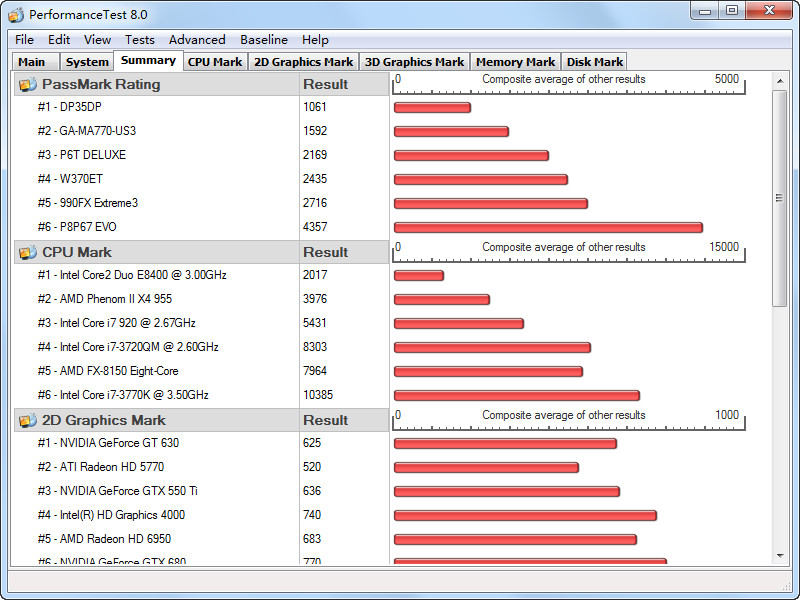The height and width of the screenshot is (600, 800).
Task: Click the vertical scrollbar thumb
Action: click(780, 198)
